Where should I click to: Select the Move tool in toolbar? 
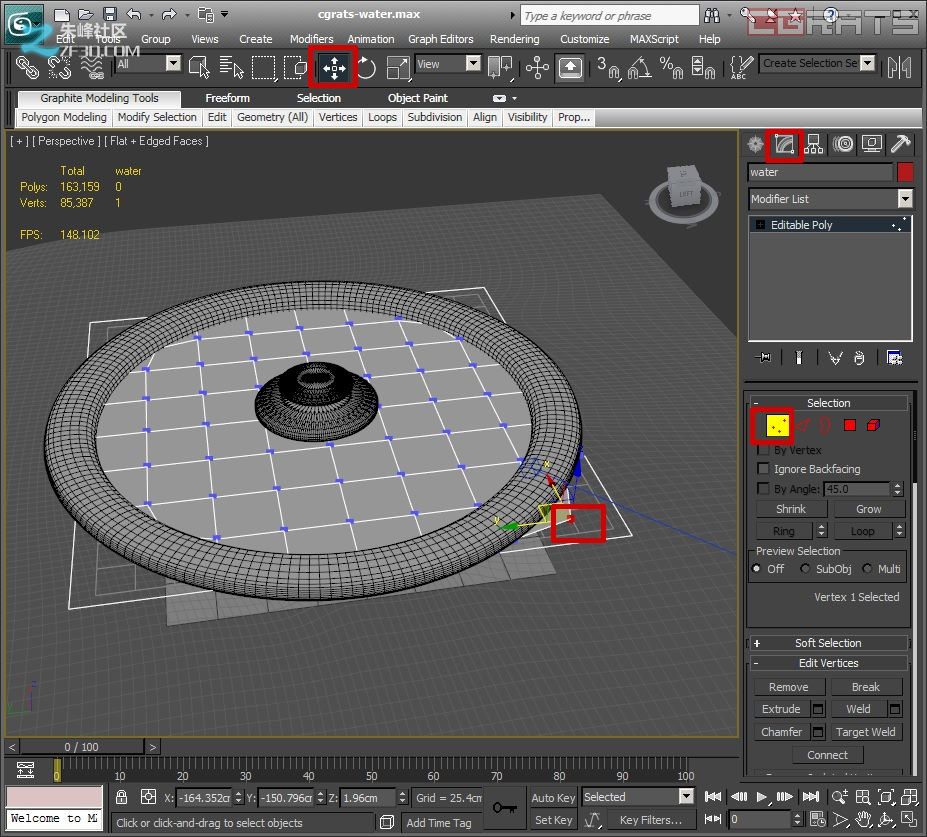pos(333,68)
